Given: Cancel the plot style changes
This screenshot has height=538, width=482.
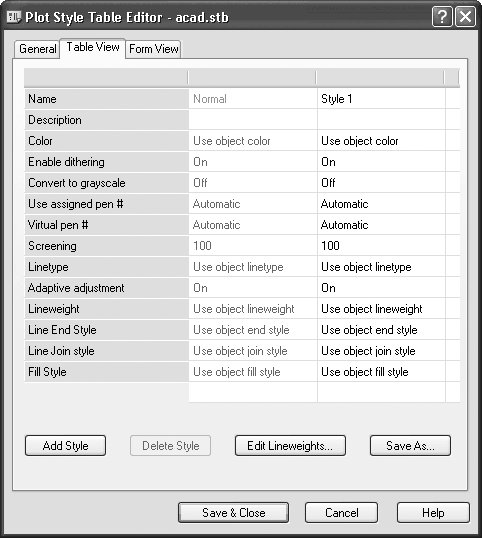Looking at the screenshot, I should coord(342,513).
